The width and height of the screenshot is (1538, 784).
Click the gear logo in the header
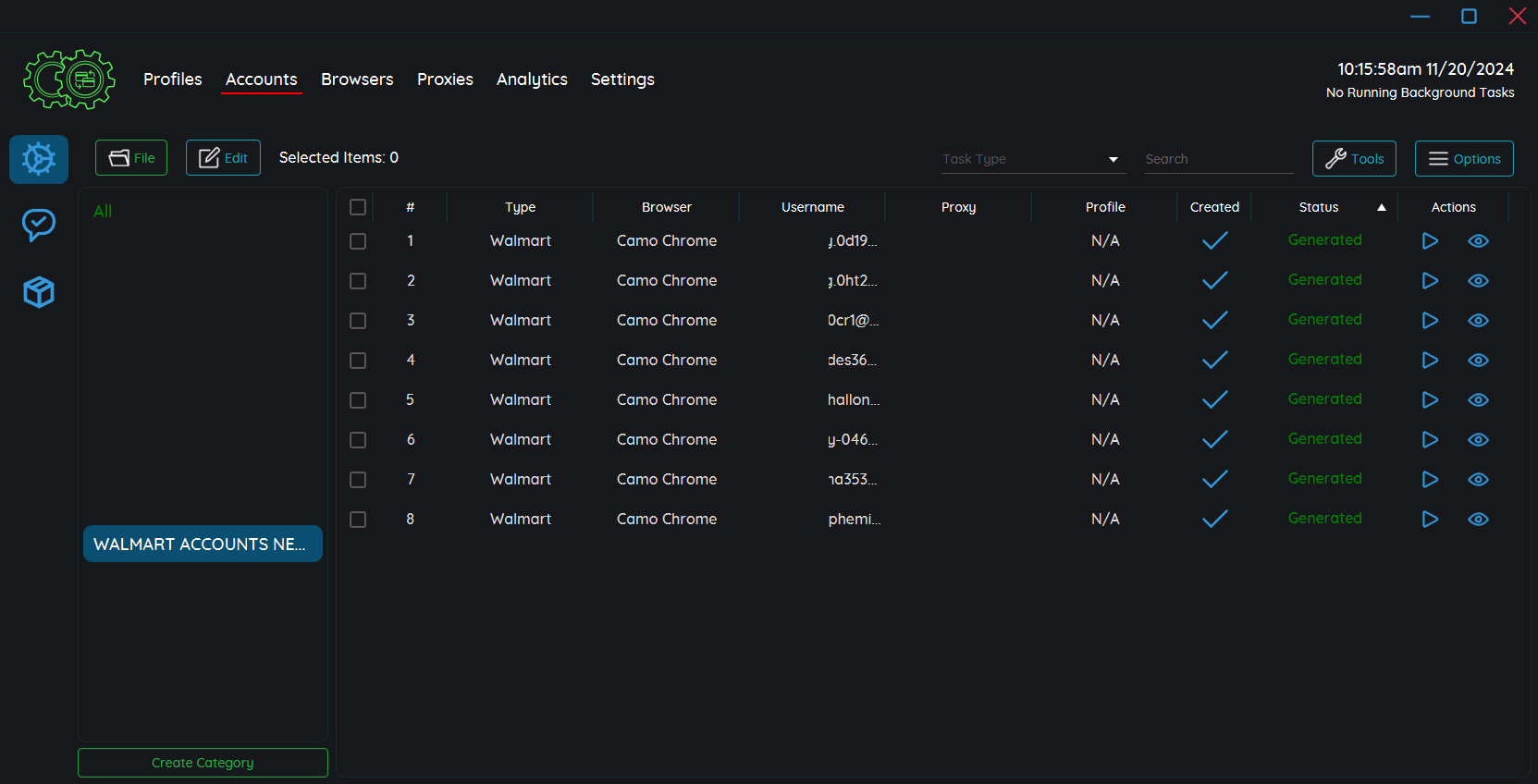69,80
